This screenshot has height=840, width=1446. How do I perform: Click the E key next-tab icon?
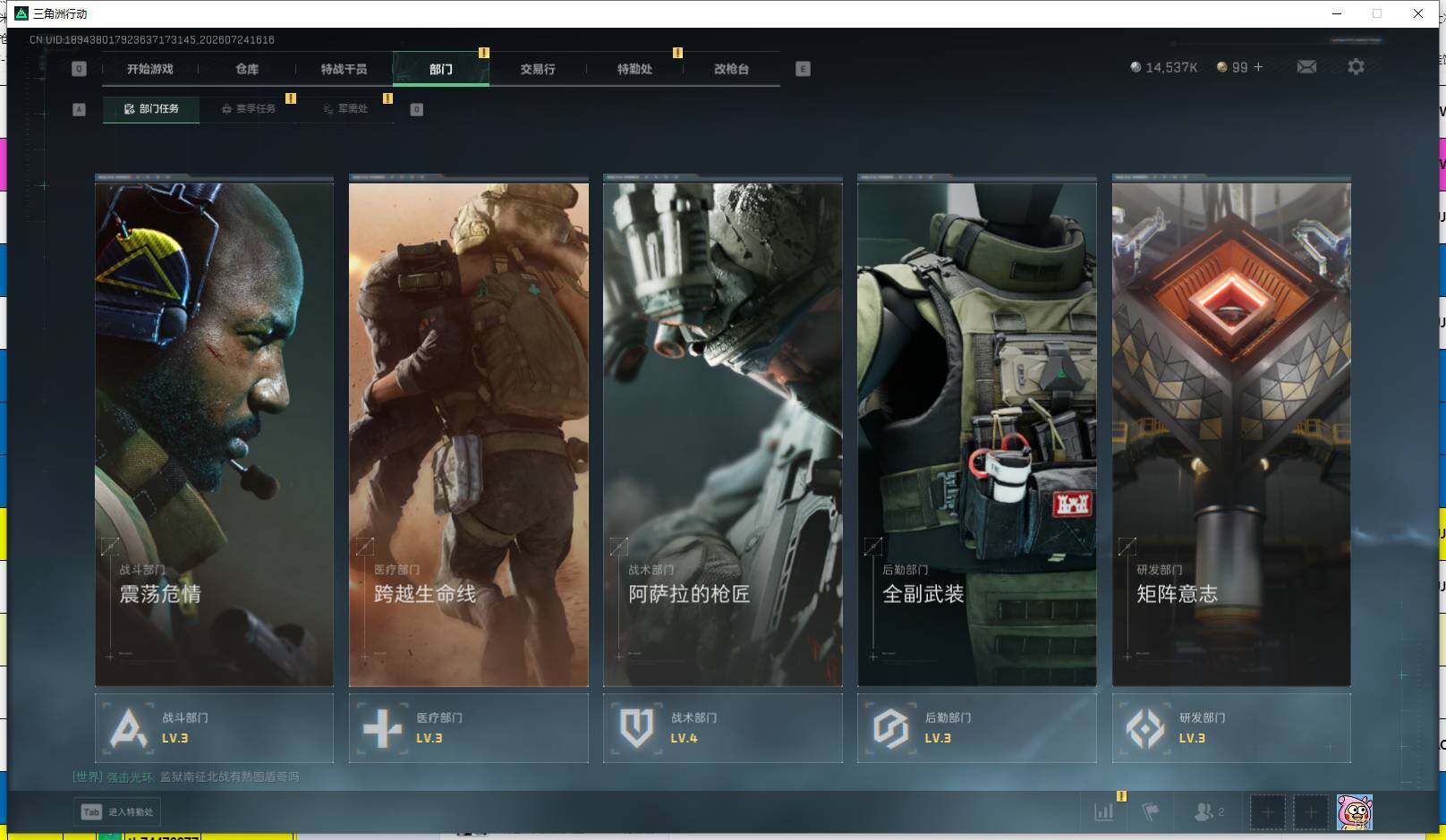pos(803,69)
